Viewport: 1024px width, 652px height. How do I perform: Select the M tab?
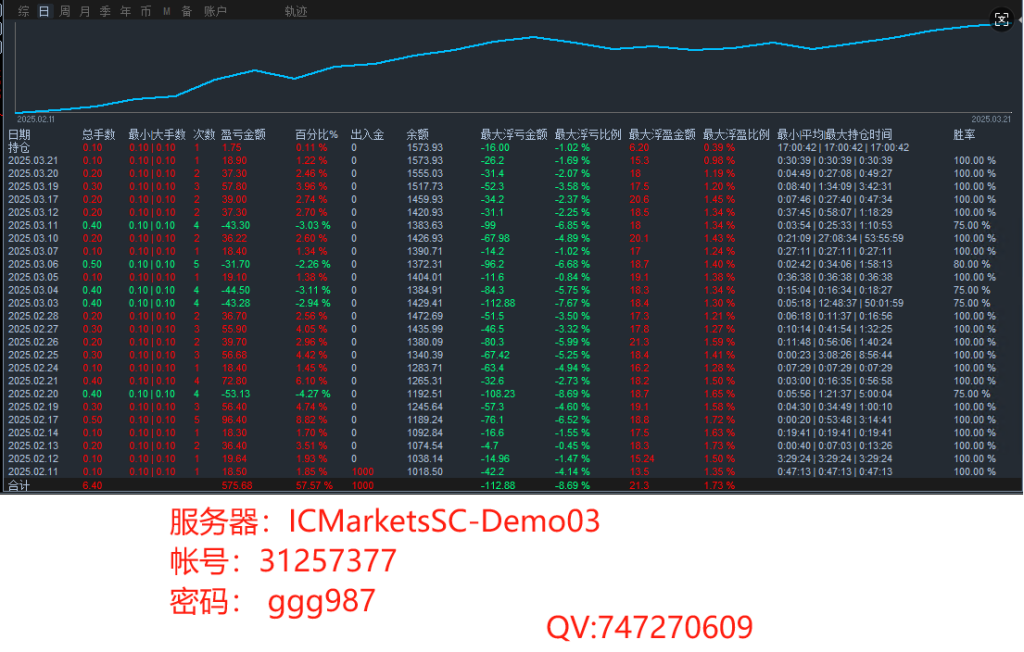point(167,11)
